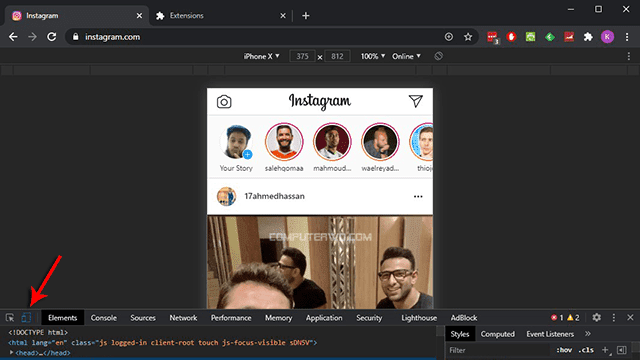640x360 pixels.
Task: Switch to the Security tab
Action: tap(369, 318)
